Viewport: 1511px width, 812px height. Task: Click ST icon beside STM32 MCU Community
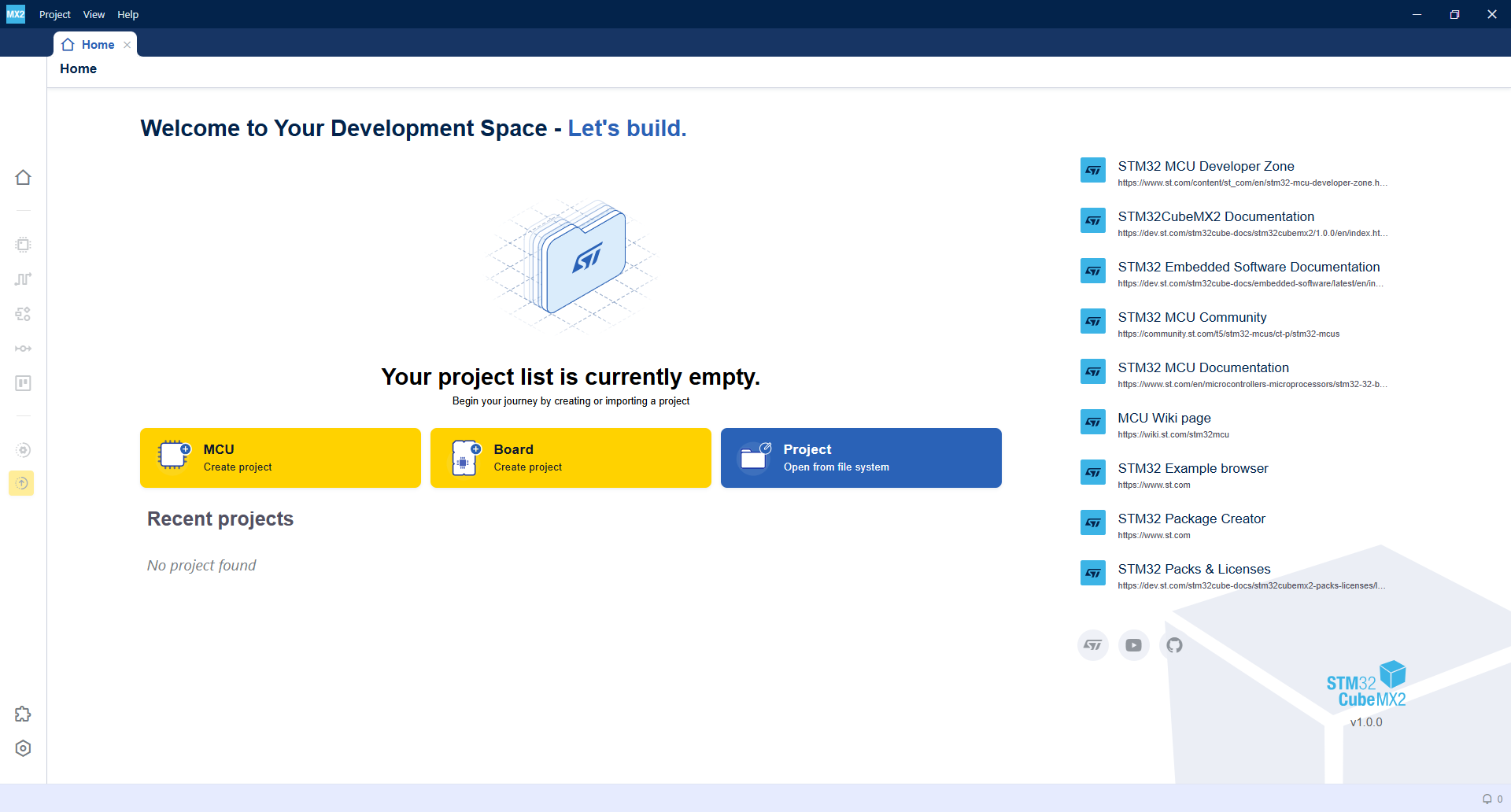point(1093,321)
